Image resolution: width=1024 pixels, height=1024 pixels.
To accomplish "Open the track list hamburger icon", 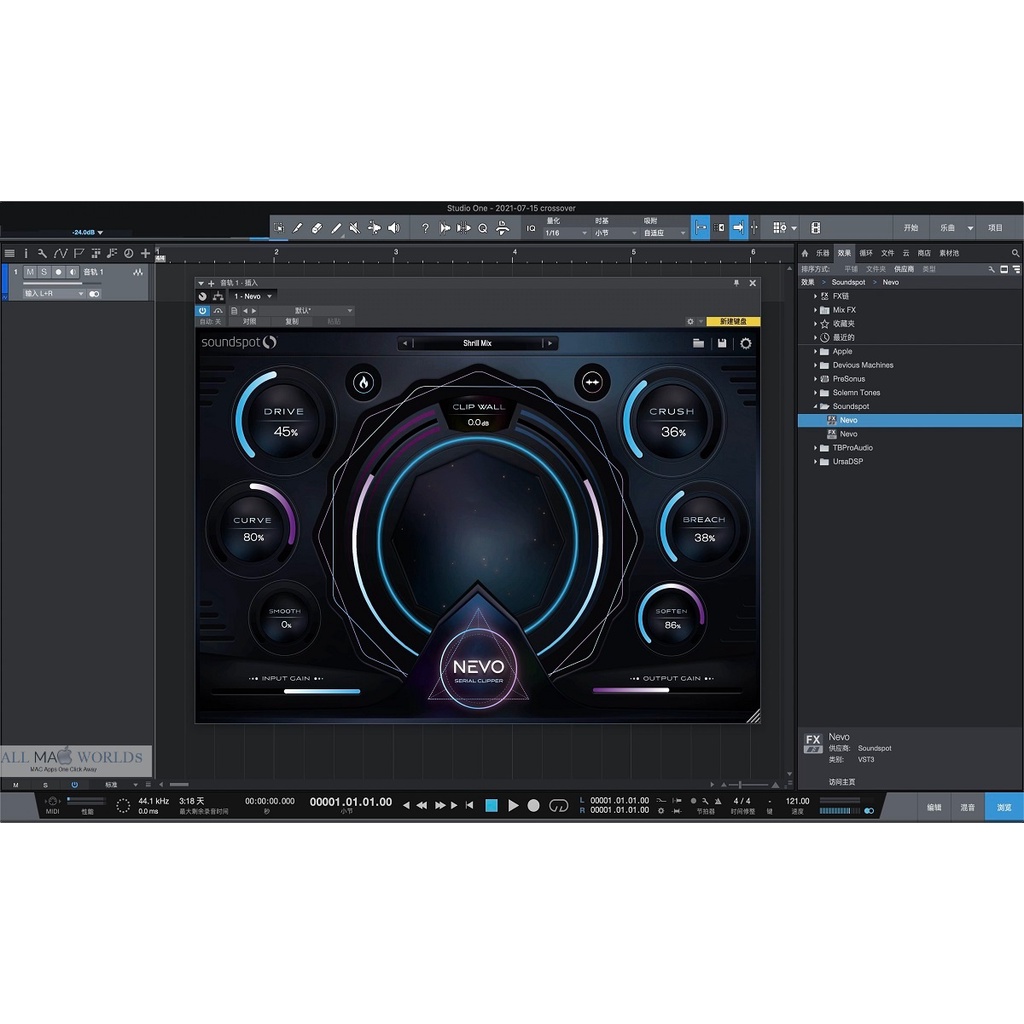I will click(9, 253).
